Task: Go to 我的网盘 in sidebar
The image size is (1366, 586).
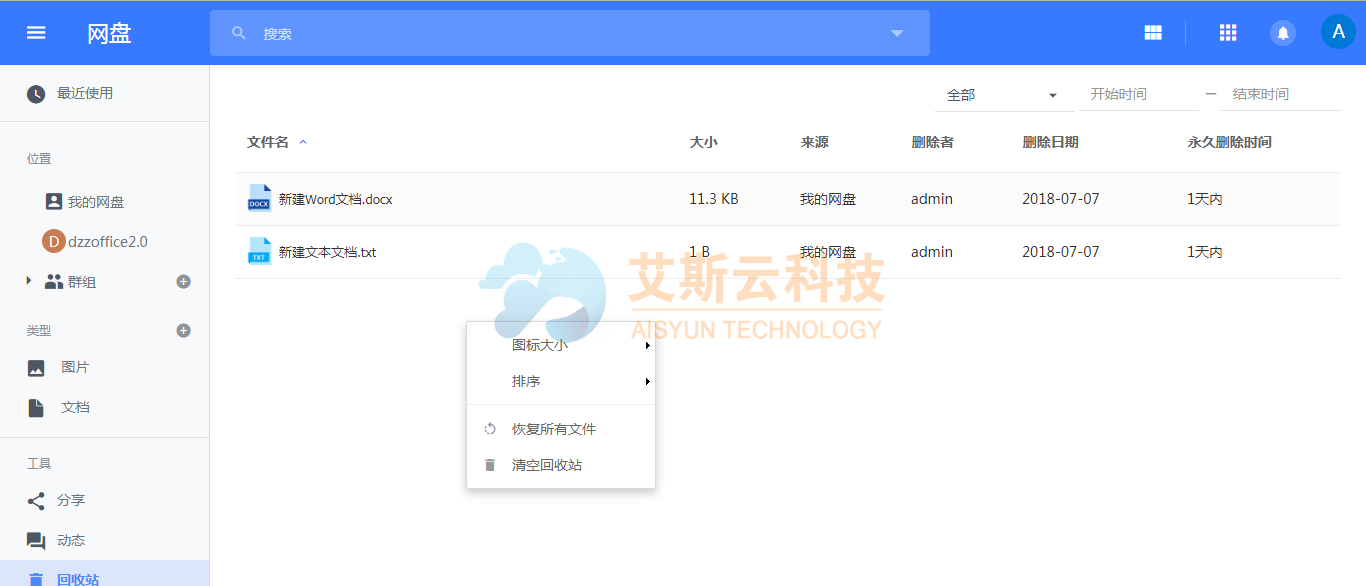Action: (x=96, y=202)
